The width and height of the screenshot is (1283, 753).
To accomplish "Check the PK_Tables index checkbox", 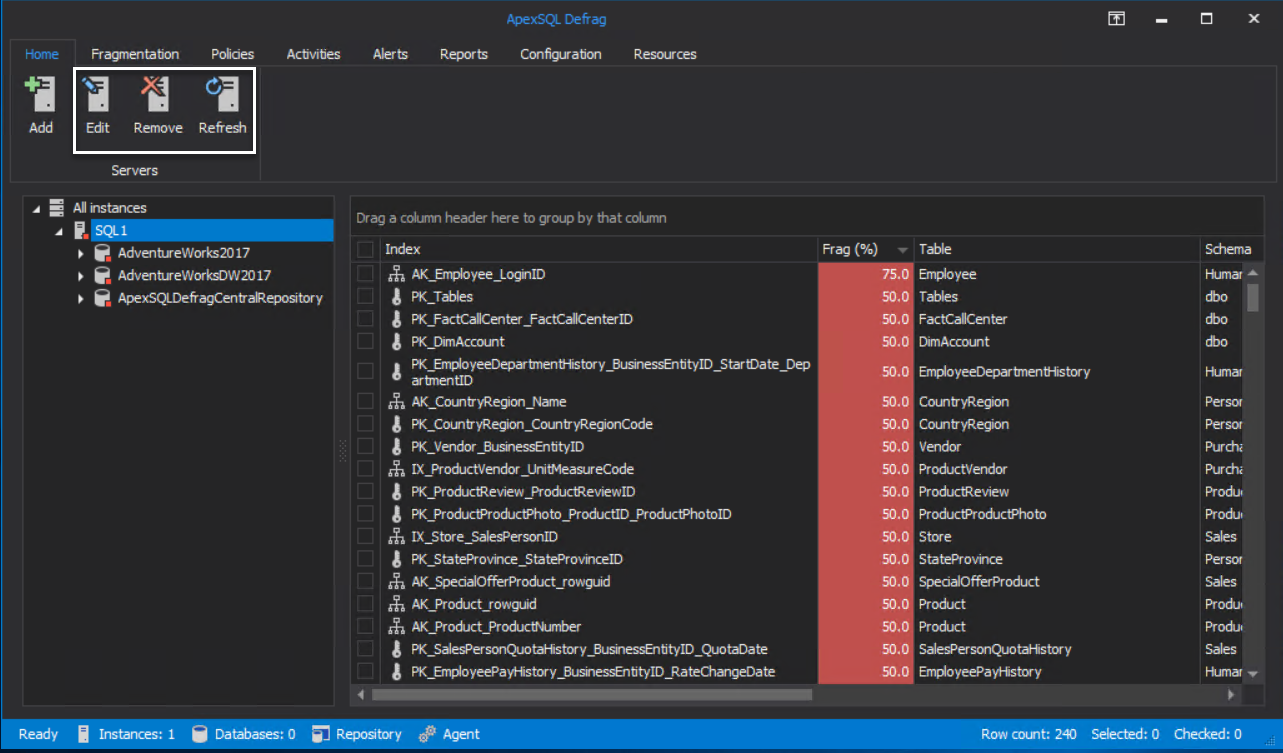I will tap(365, 296).
